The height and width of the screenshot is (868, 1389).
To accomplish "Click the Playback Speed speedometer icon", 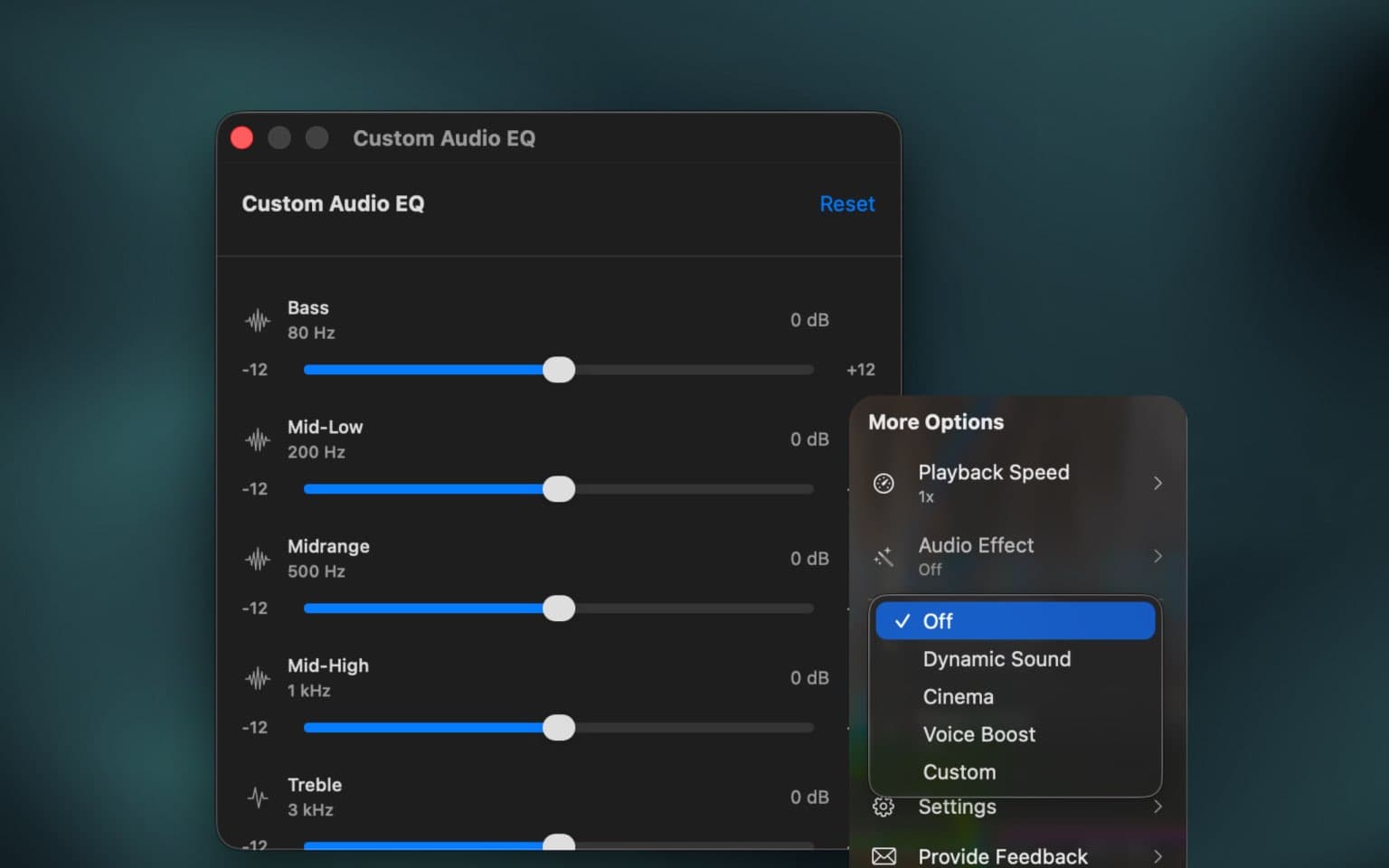I will point(883,483).
